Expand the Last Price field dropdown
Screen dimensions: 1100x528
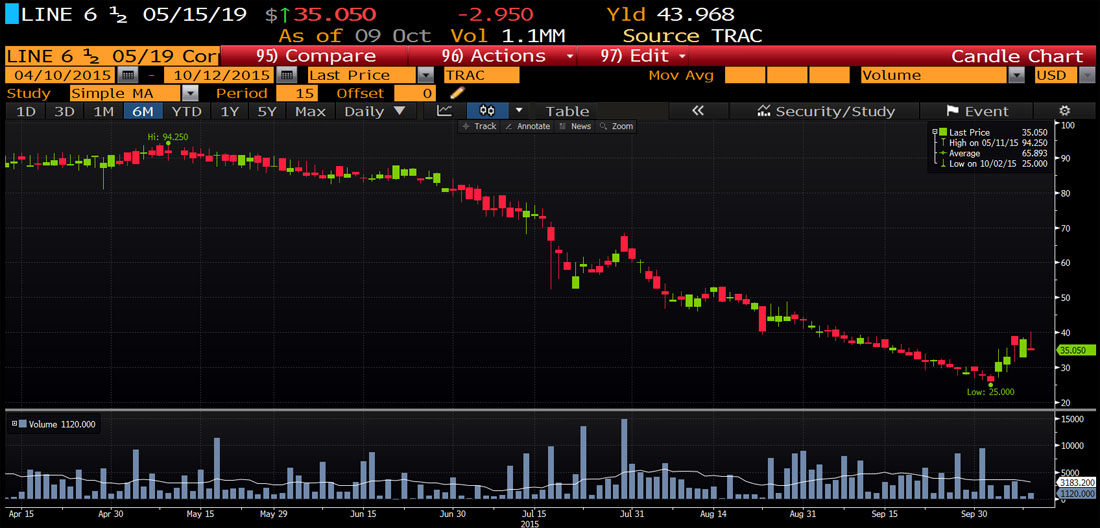(425, 75)
